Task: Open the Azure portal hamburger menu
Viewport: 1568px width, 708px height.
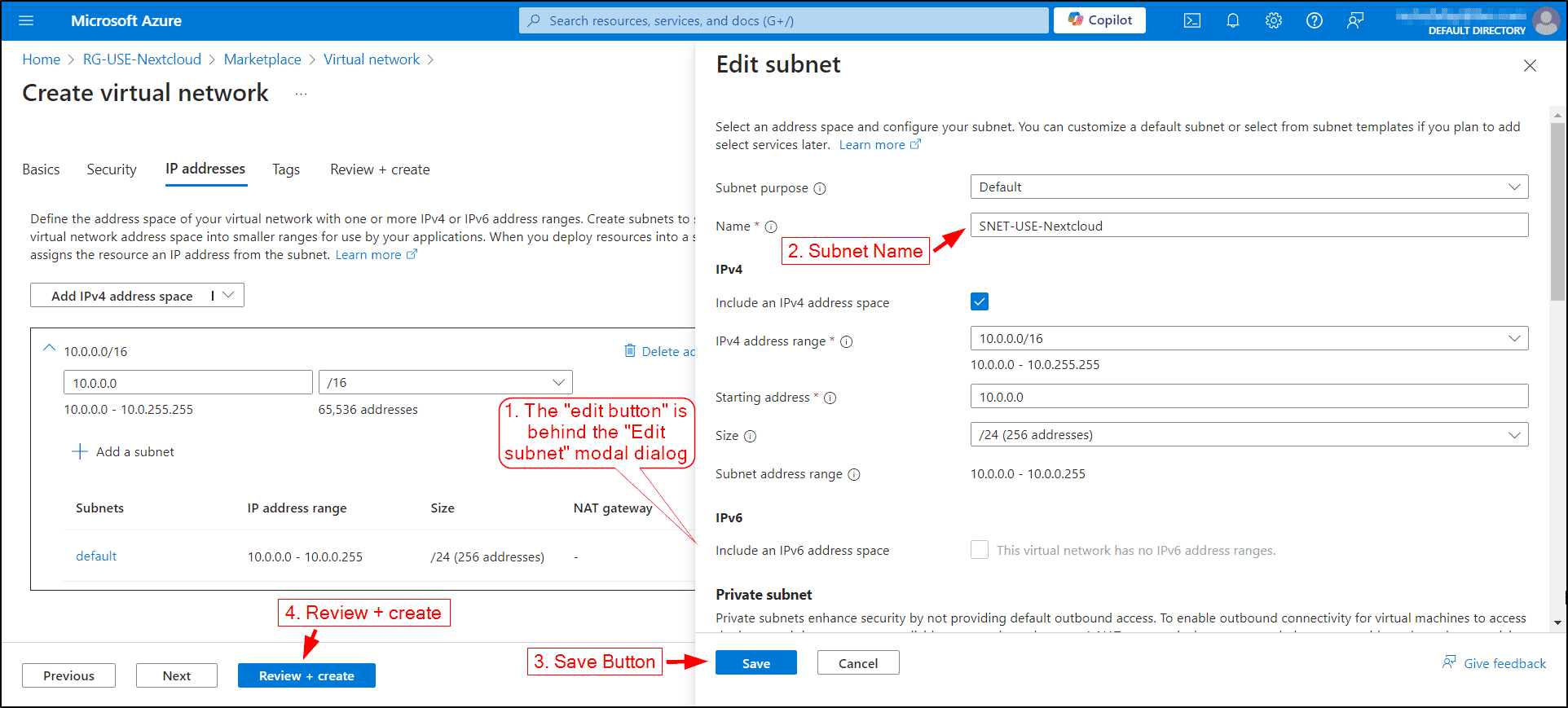Action: pos(26,20)
